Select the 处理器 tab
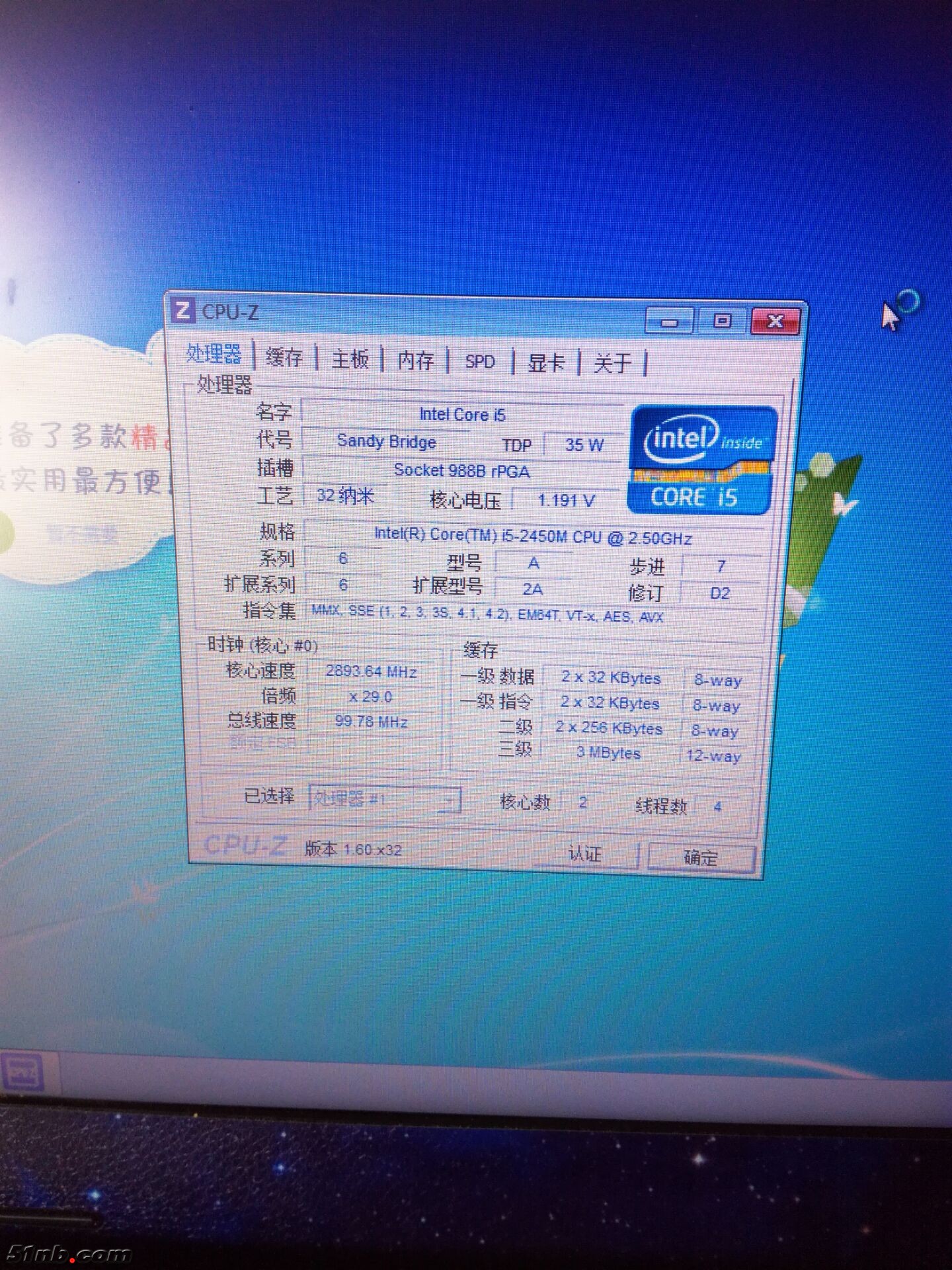Screen dimensions: 952x1270 (x=214, y=354)
